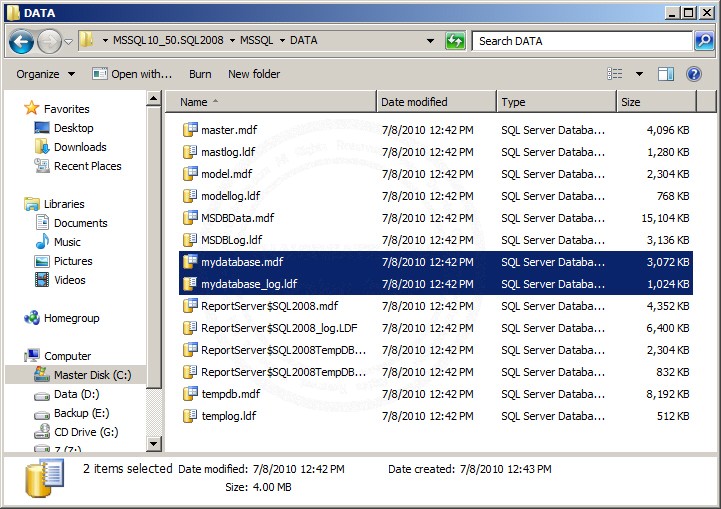Open address bar history dropdown

pos(430,41)
